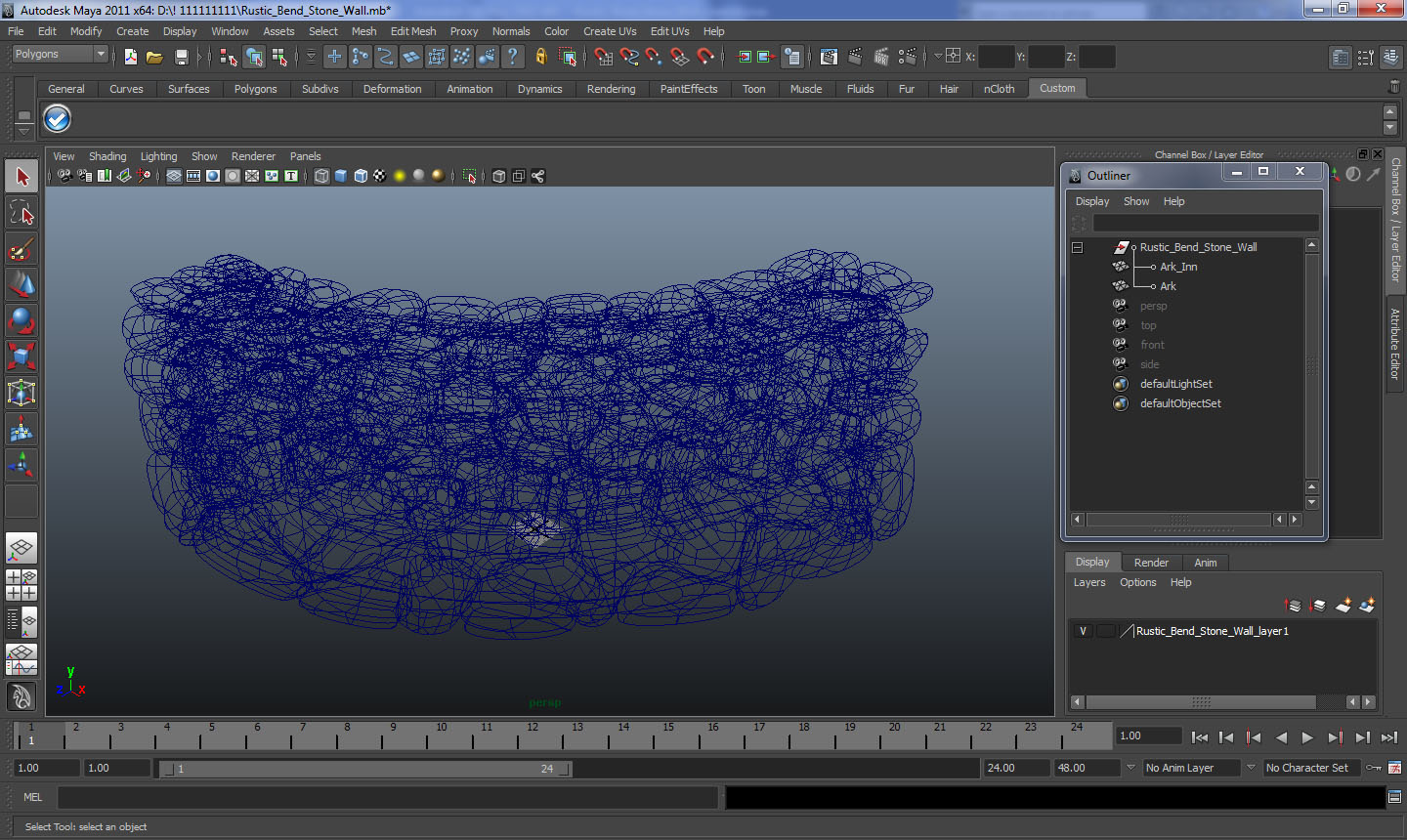Image resolution: width=1407 pixels, height=840 pixels.
Task: Select the Soft Modification tool
Action: pyautogui.click(x=21, y=429)
